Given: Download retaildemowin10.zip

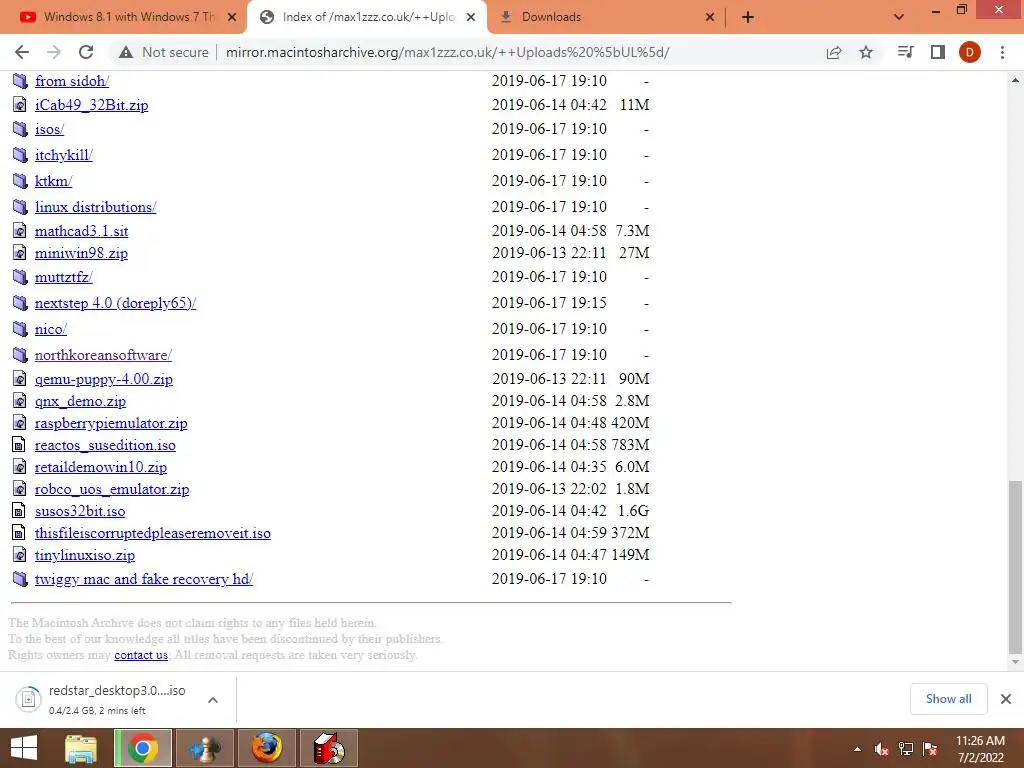Looking at the screenshot, I should pyautogui.click(x=101, y=468).
